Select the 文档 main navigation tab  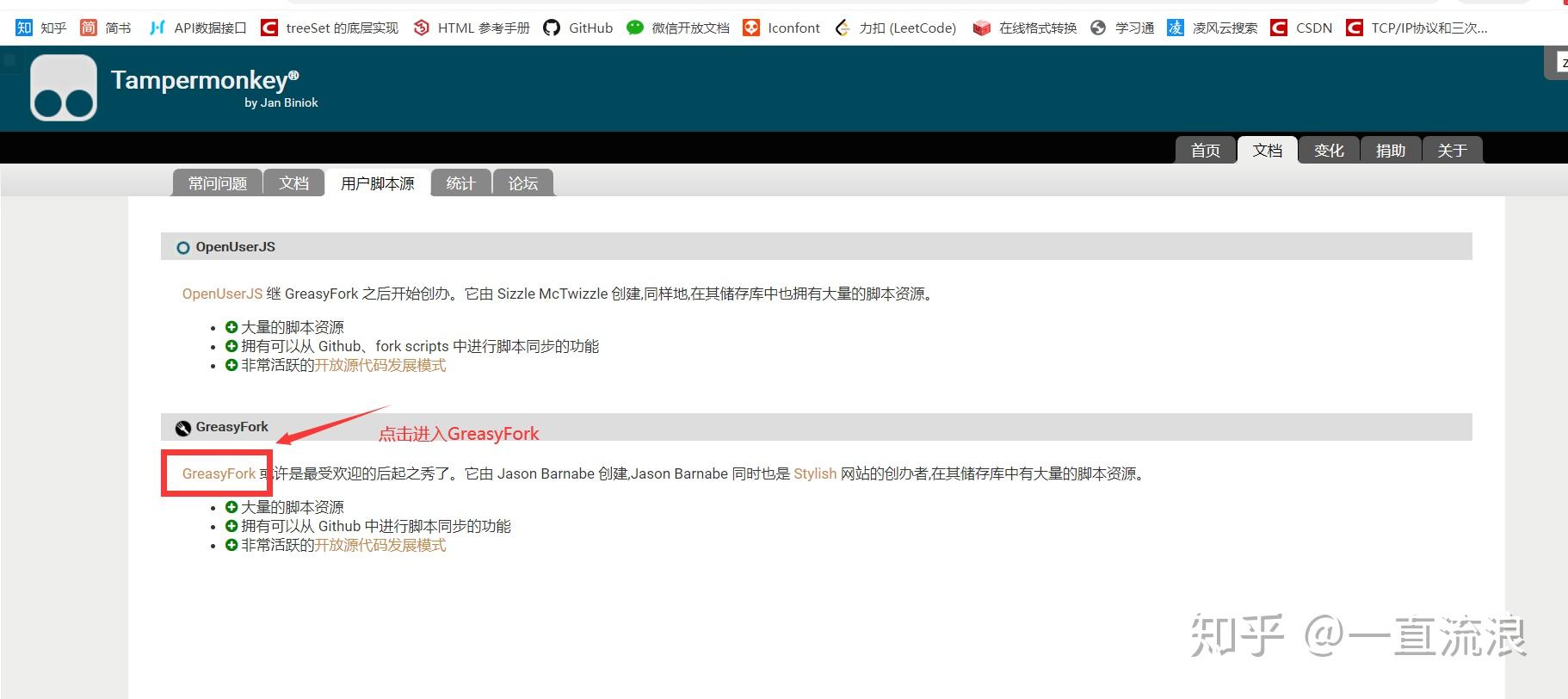(1268, 150)
